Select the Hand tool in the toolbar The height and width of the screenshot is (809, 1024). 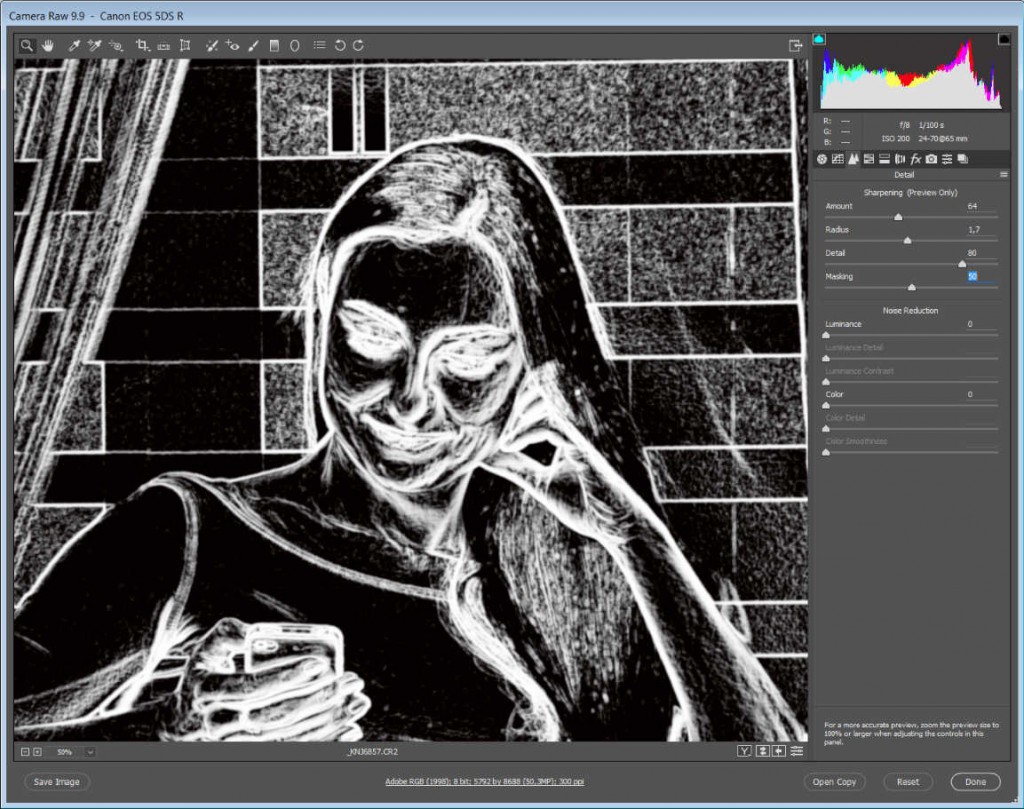click(x=47, y=45)
